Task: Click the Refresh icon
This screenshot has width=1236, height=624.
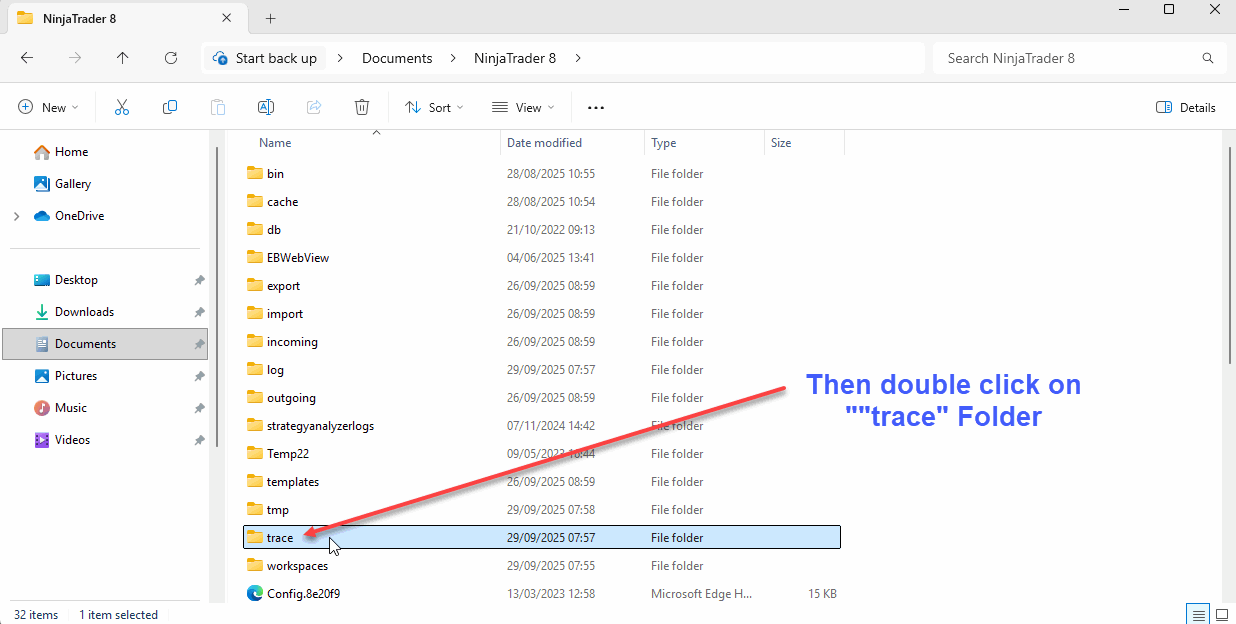Action: click(x=171, y=58)
